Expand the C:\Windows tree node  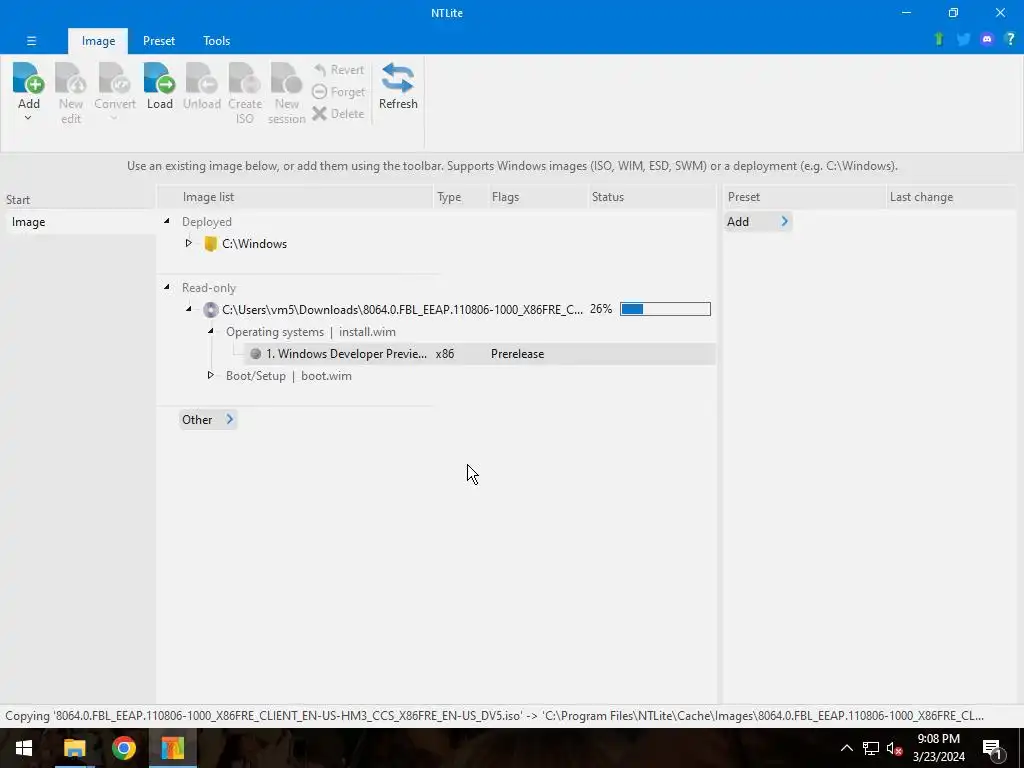pyautogui.click(x=188, y=243)
